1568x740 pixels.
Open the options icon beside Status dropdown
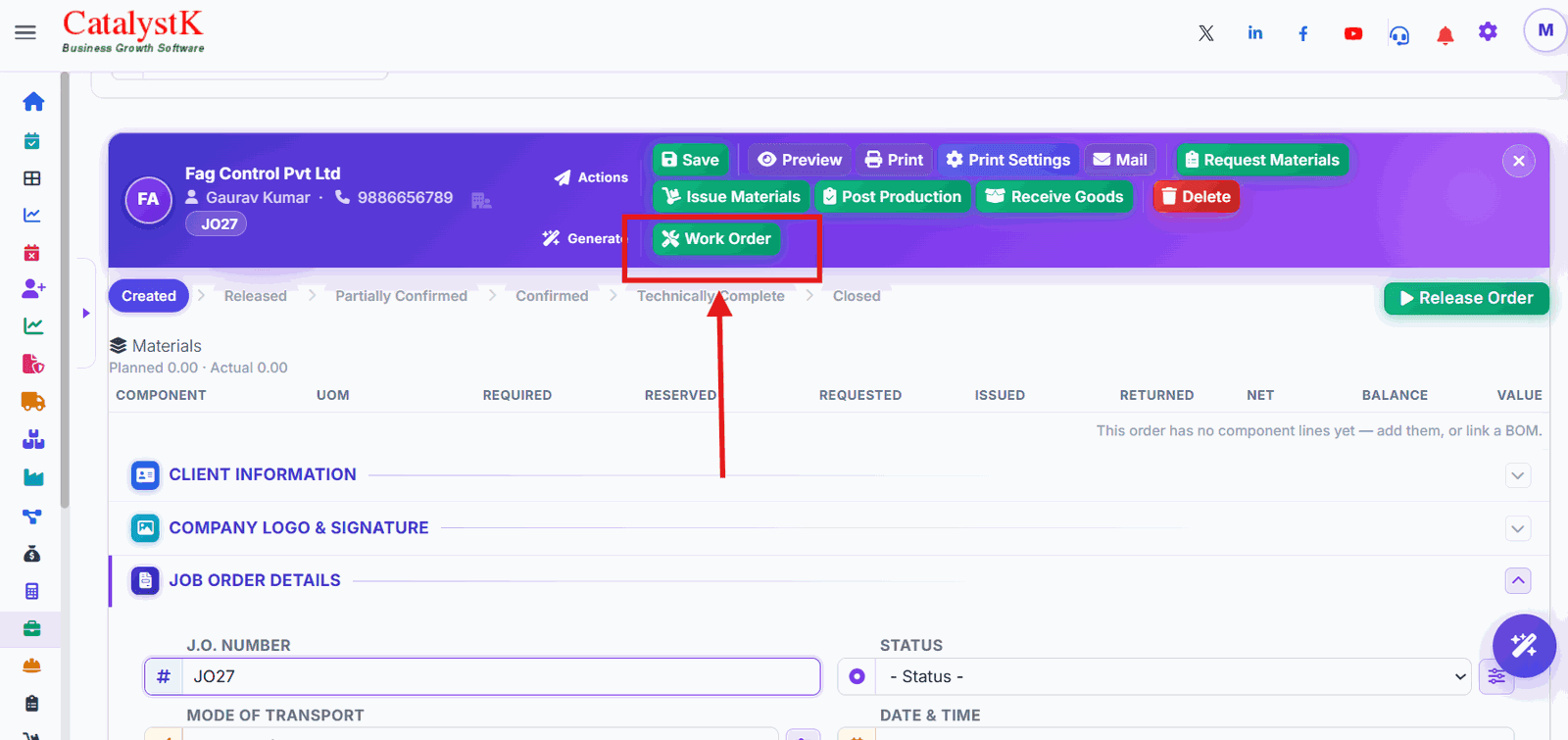pos(1496,676)
